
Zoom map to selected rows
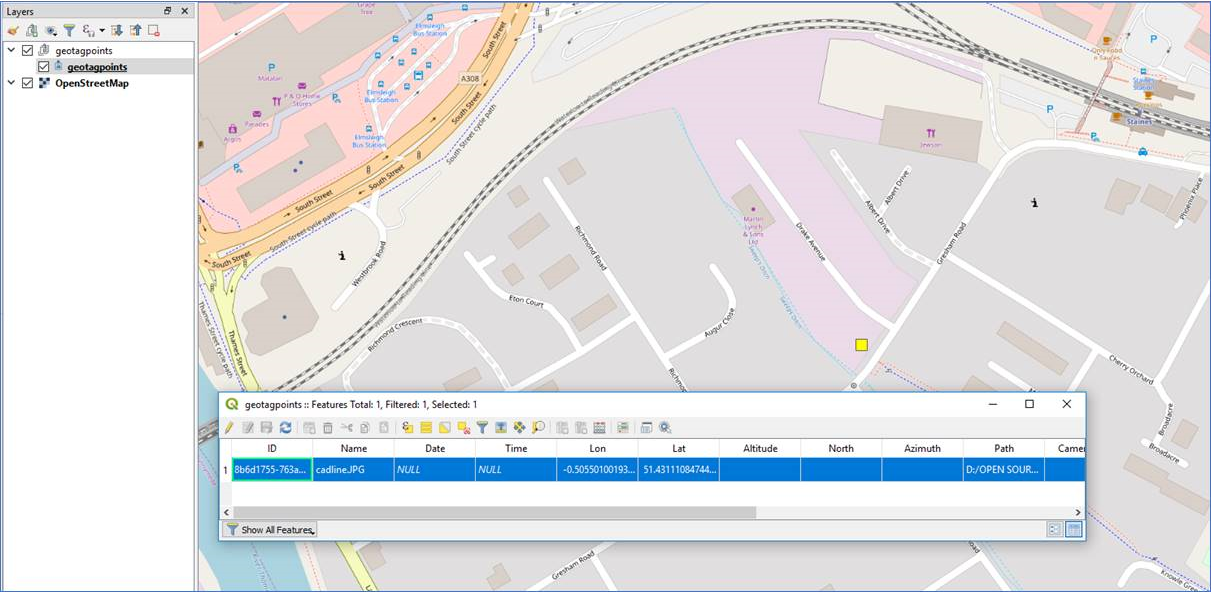click(x=540, y=428)
